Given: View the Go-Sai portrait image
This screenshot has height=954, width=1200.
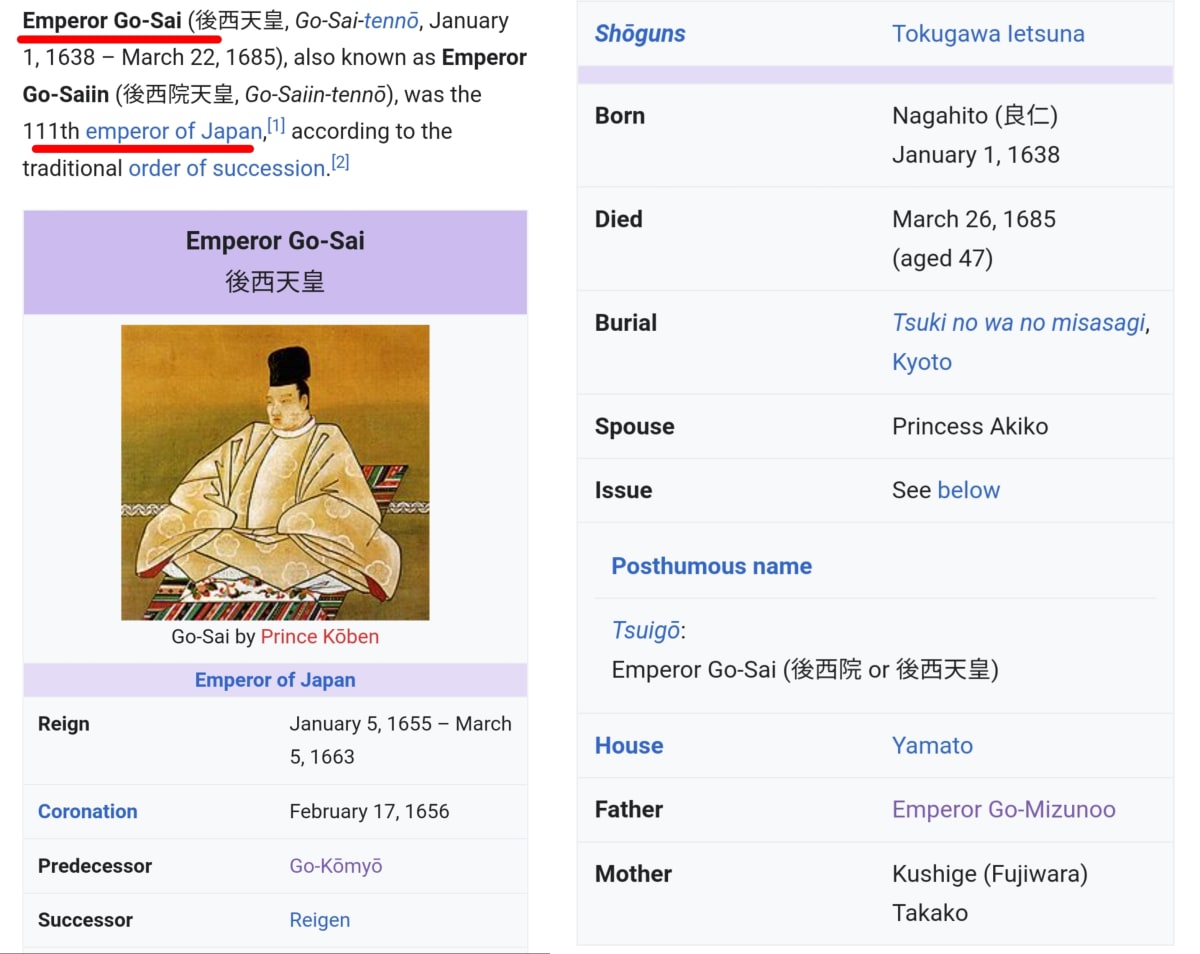Looking at the screenshot, I should pyautogui.click(x=275, y=472).
